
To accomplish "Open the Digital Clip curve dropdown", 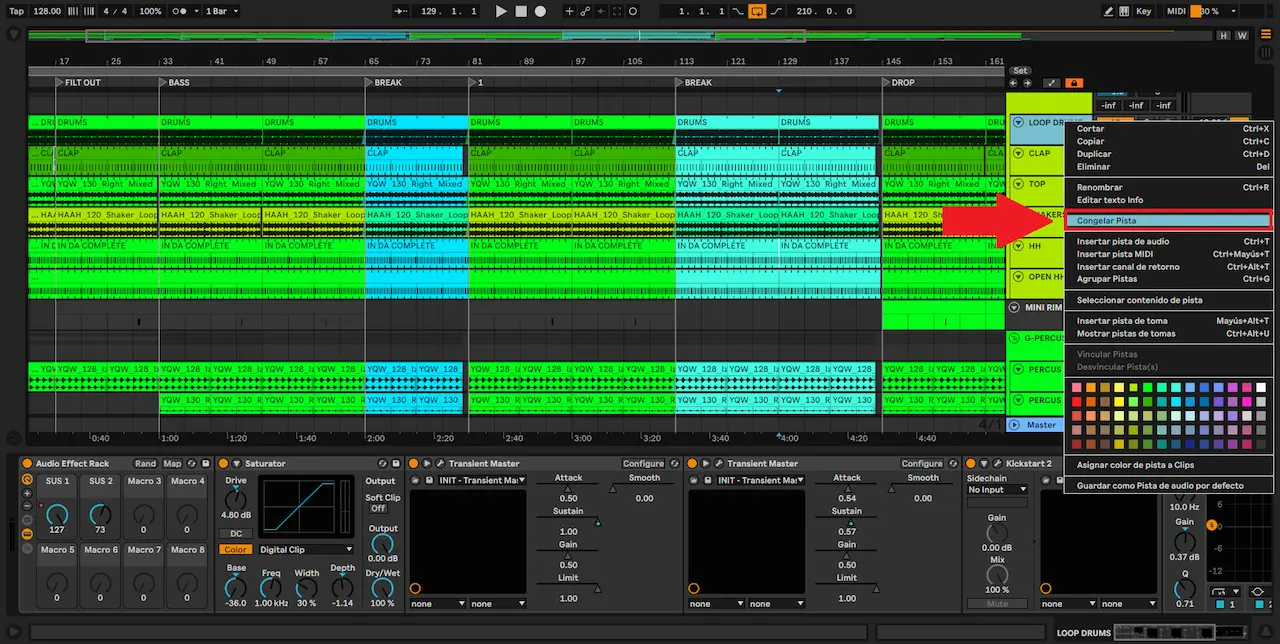I will [306, 549].
